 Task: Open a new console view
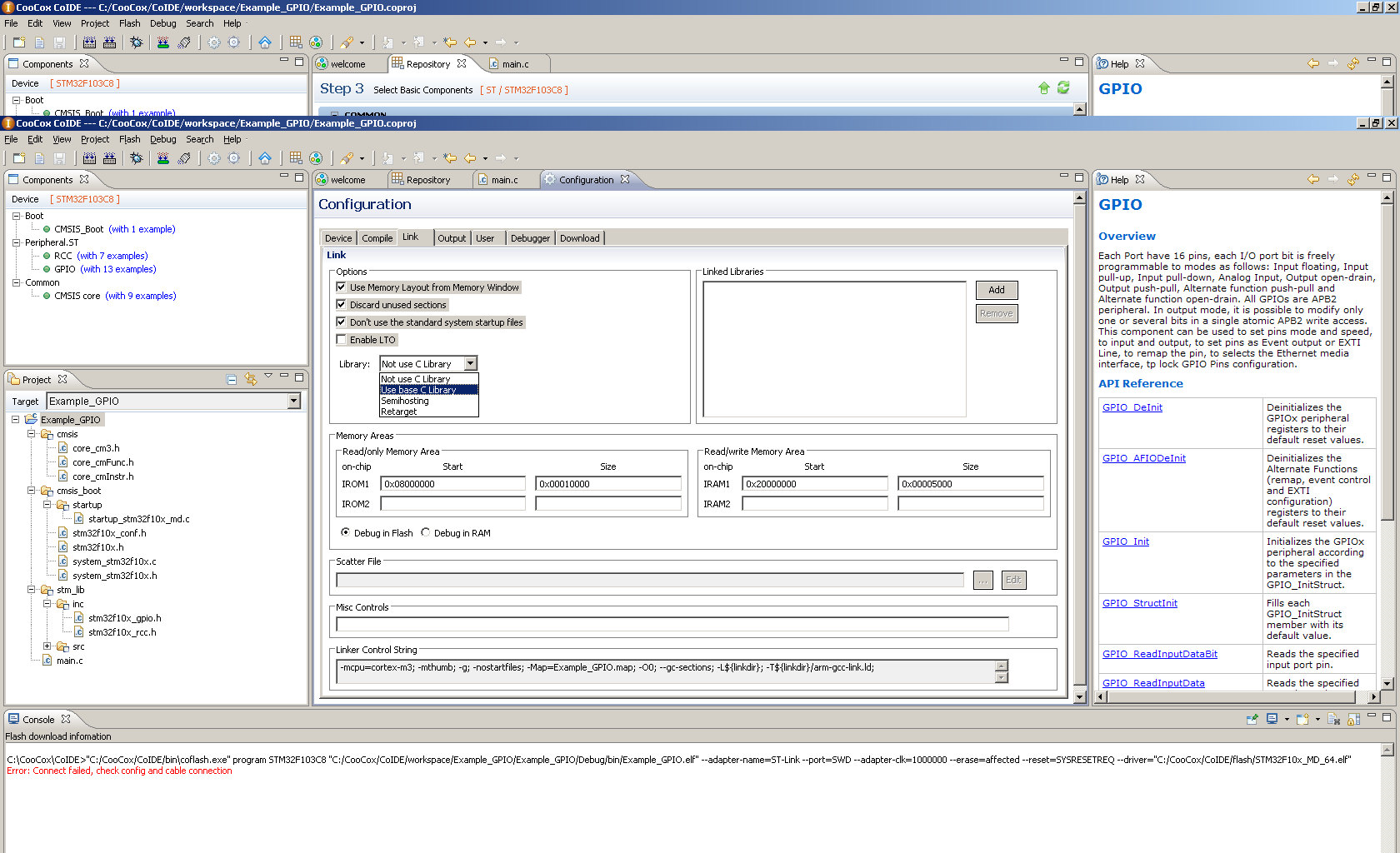coord(1302,719)
